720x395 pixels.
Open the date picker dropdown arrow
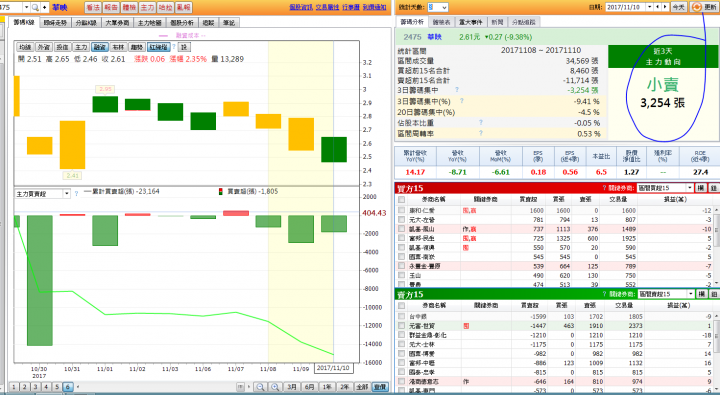(649, 7)
